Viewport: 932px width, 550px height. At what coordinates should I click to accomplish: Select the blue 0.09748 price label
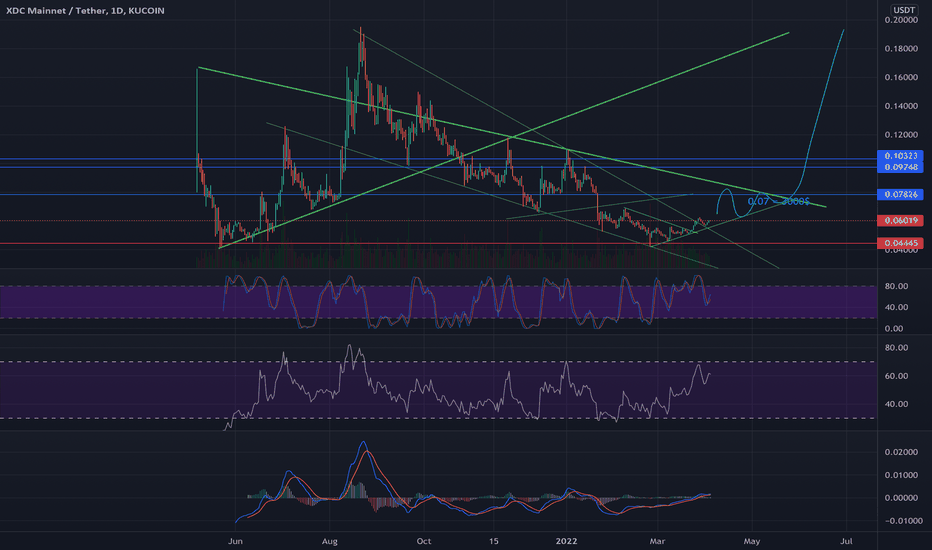pos(900,167)
